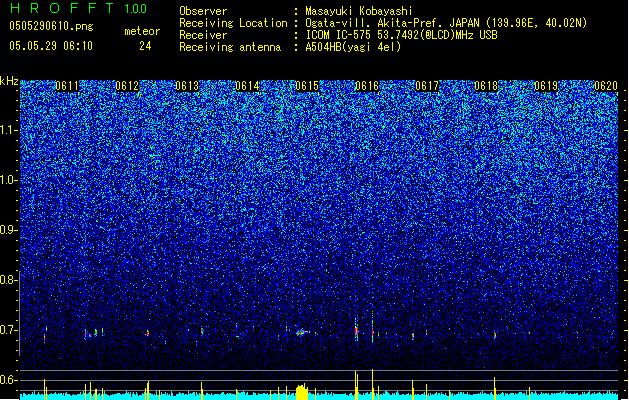
Task: Click the long meteor echo near 0615
Action: coord(302,332)
